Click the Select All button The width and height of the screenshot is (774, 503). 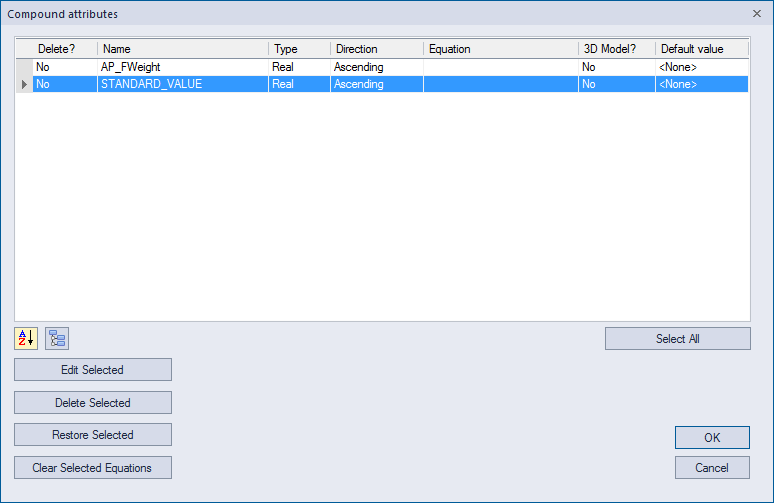pyautogui.click(x=678, y=339)
